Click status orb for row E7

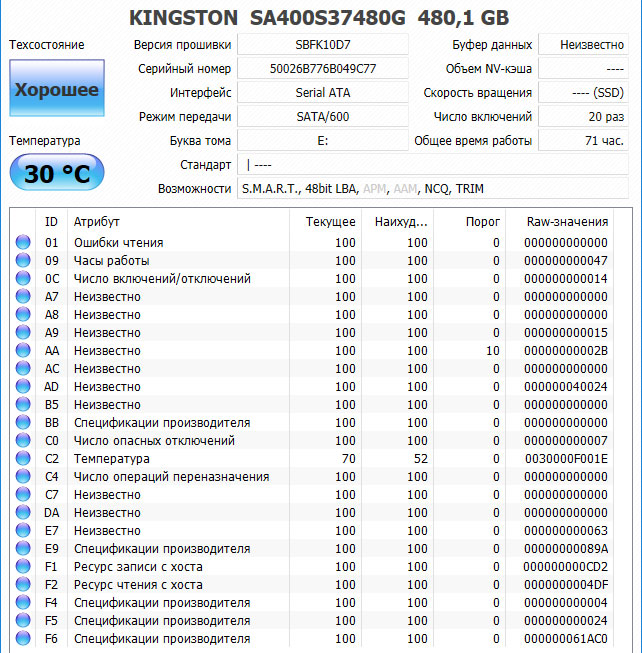point(23,530)
